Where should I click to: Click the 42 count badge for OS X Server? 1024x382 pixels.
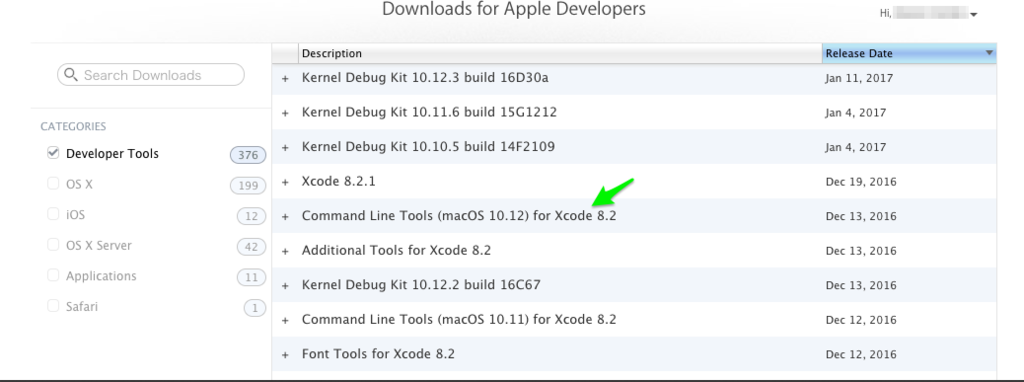[x=251, y=247]
